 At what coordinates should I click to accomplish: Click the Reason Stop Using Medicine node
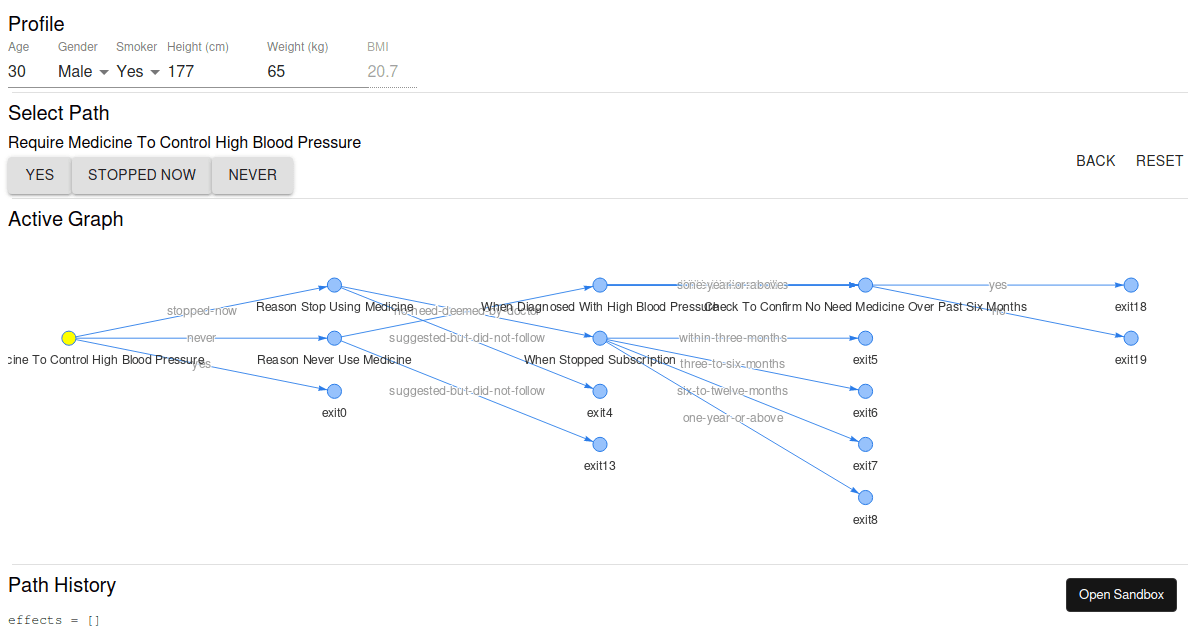(334, 285)
